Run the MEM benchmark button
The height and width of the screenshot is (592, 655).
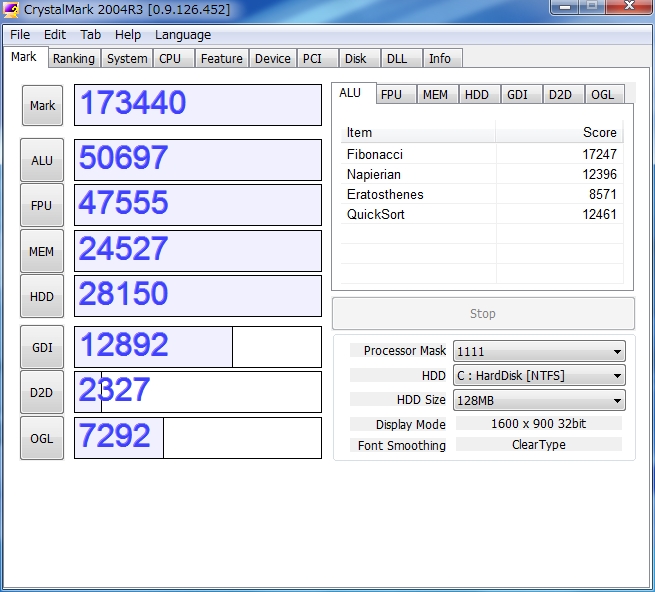pos(42,251)
